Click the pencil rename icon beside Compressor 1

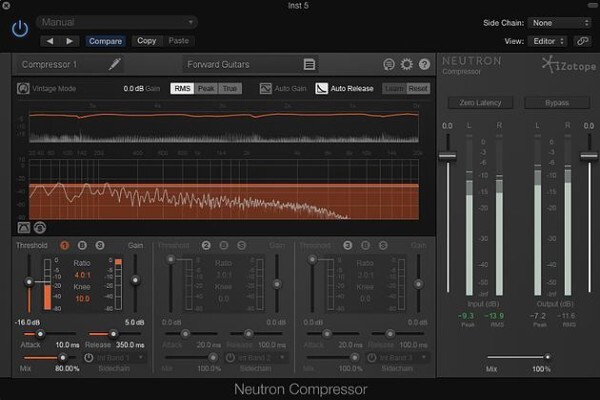coord(114,64)
